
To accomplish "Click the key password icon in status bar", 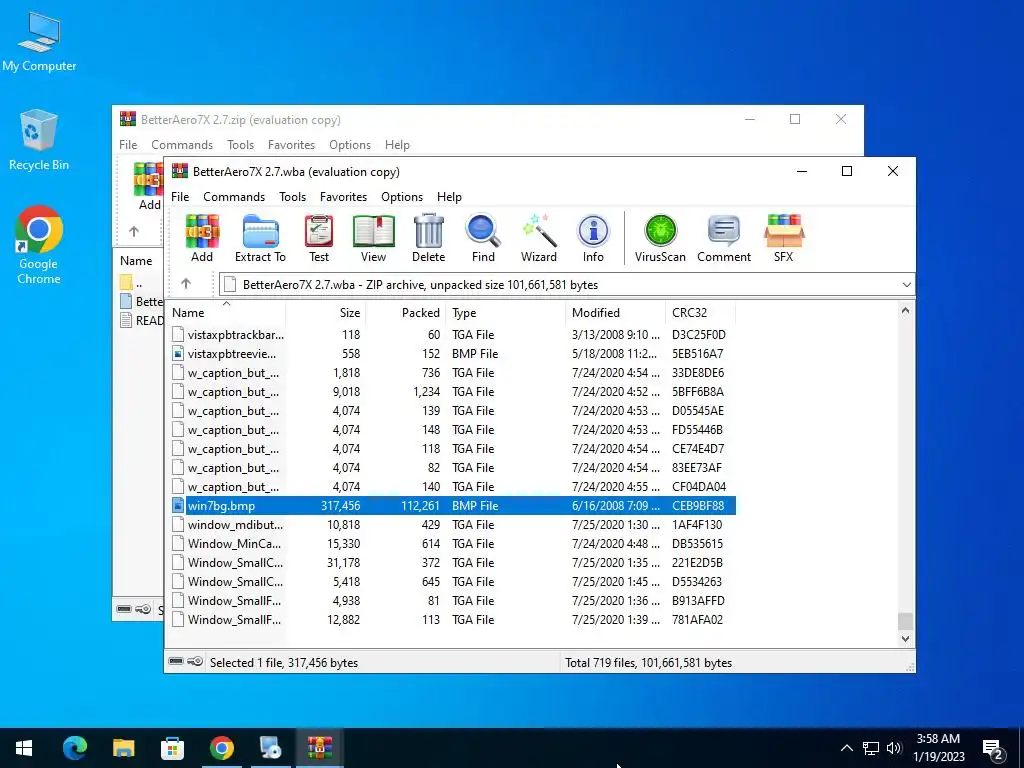I will [195, 662].
